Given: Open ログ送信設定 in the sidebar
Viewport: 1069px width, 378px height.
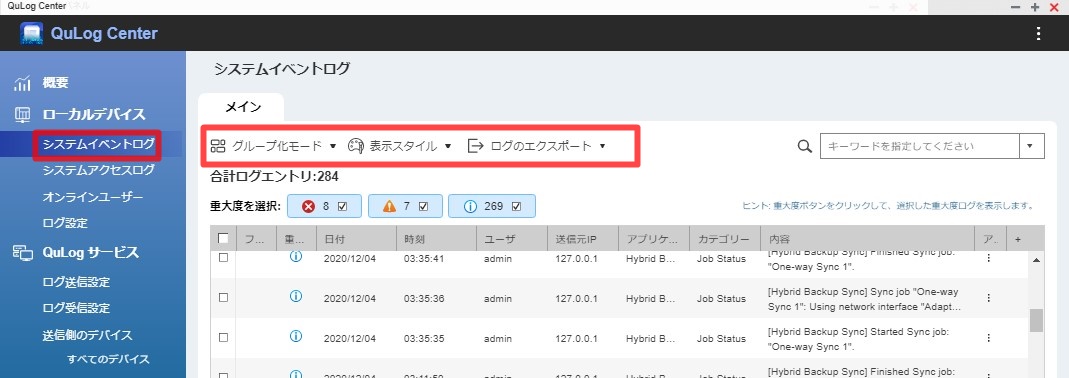Looking at the screenshot, I should (x=76, y=282).
